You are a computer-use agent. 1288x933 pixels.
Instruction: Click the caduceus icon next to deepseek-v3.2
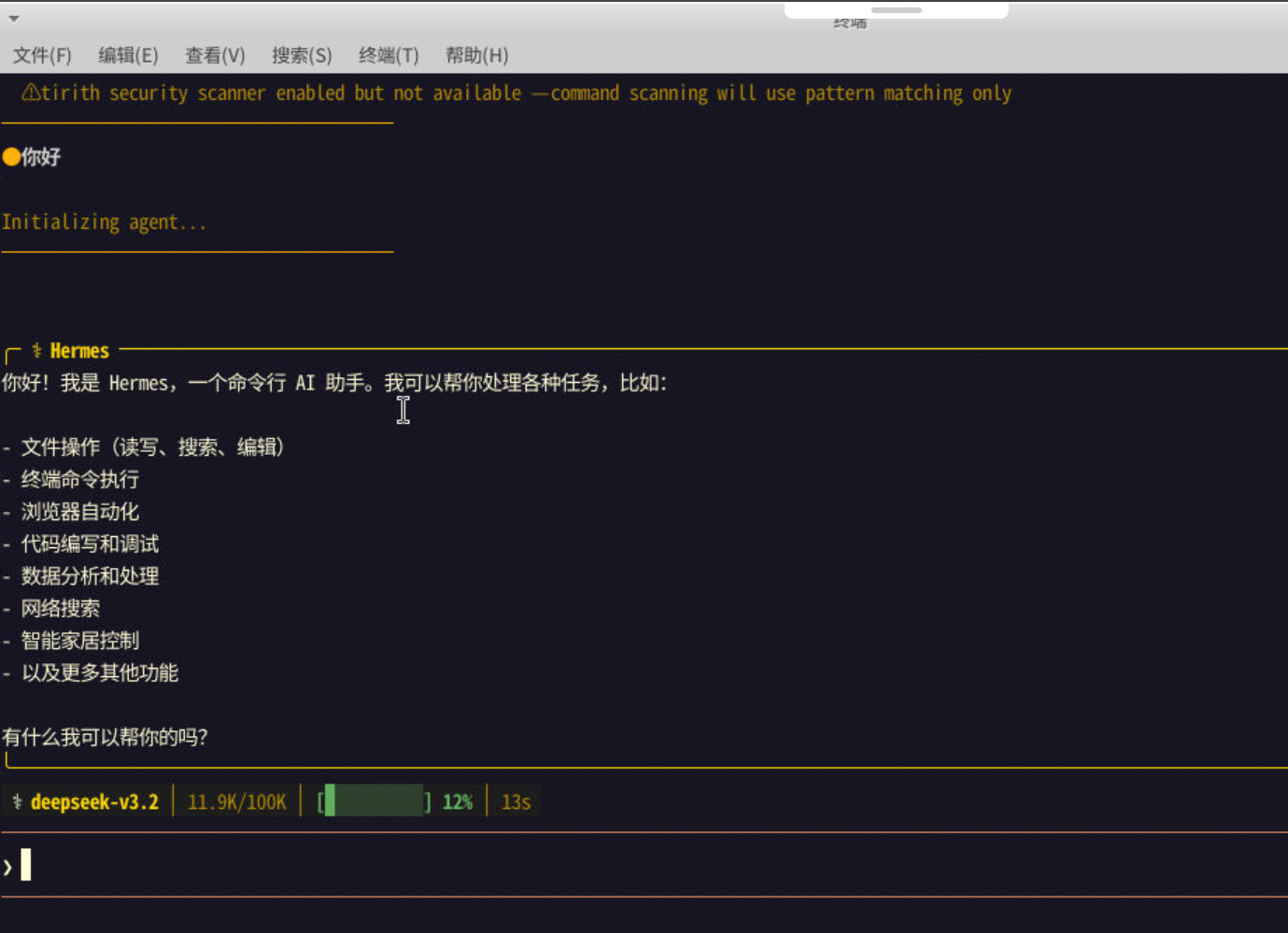click(17, 801)
